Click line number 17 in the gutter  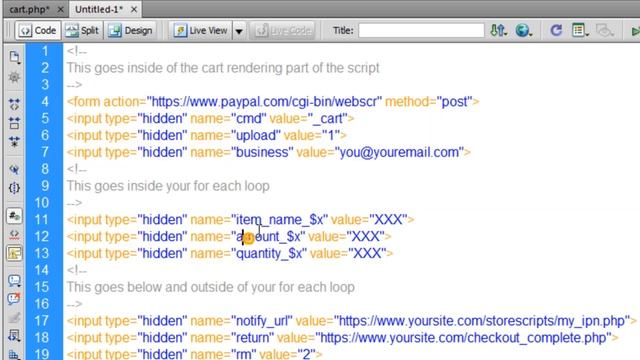click(x=41, y=321)
